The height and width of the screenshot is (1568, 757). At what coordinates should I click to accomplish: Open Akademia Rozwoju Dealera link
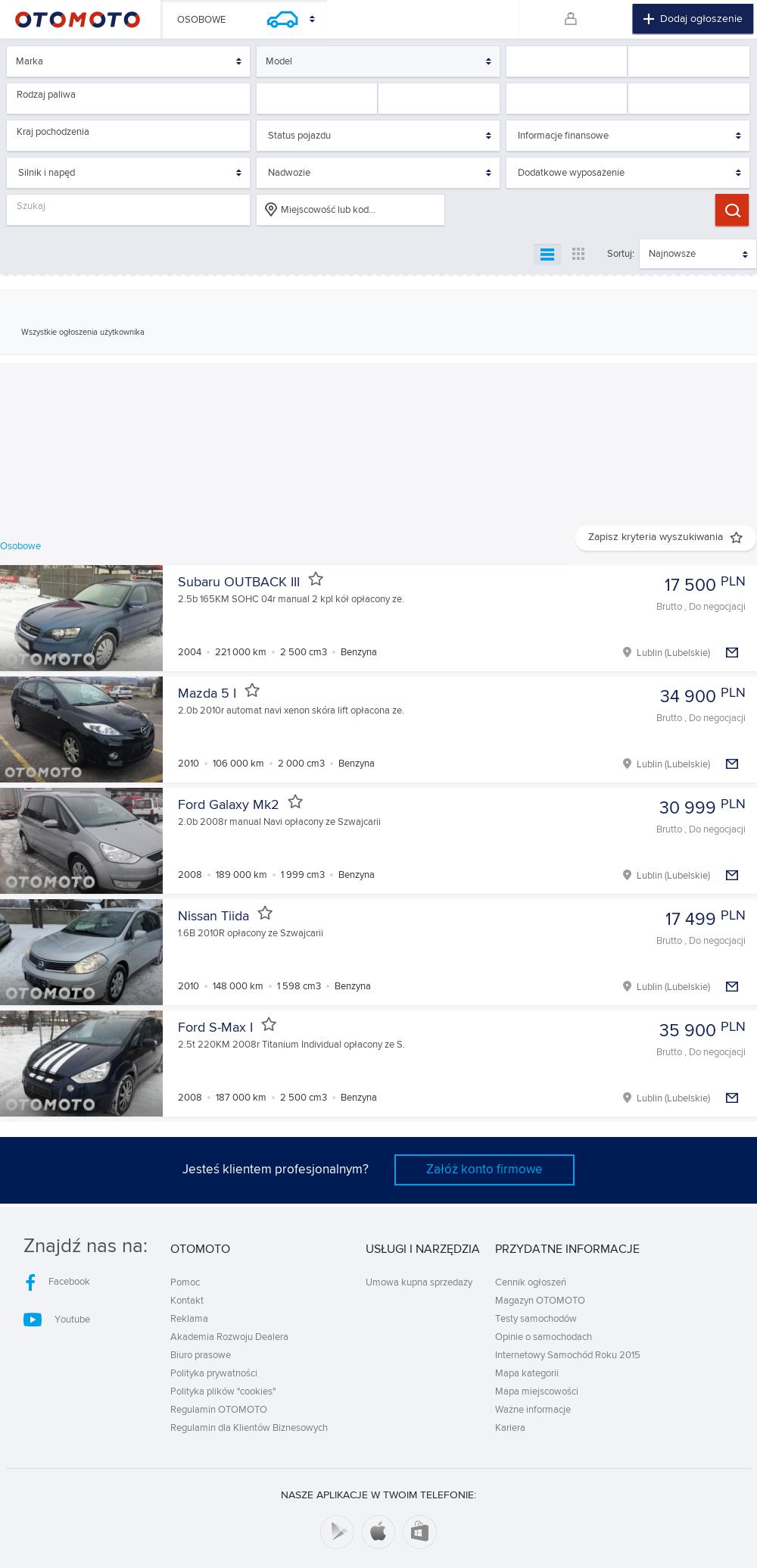(229, 1337)
